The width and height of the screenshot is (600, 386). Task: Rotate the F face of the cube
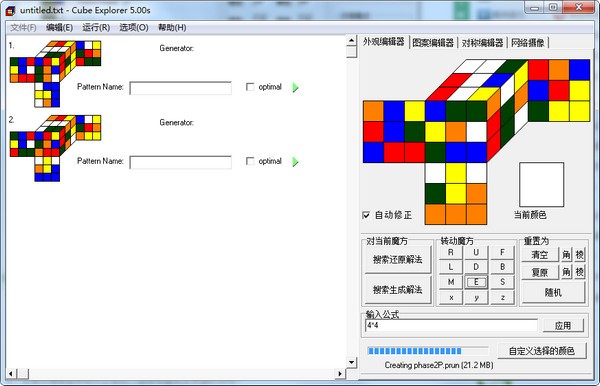tap(502, 252)
